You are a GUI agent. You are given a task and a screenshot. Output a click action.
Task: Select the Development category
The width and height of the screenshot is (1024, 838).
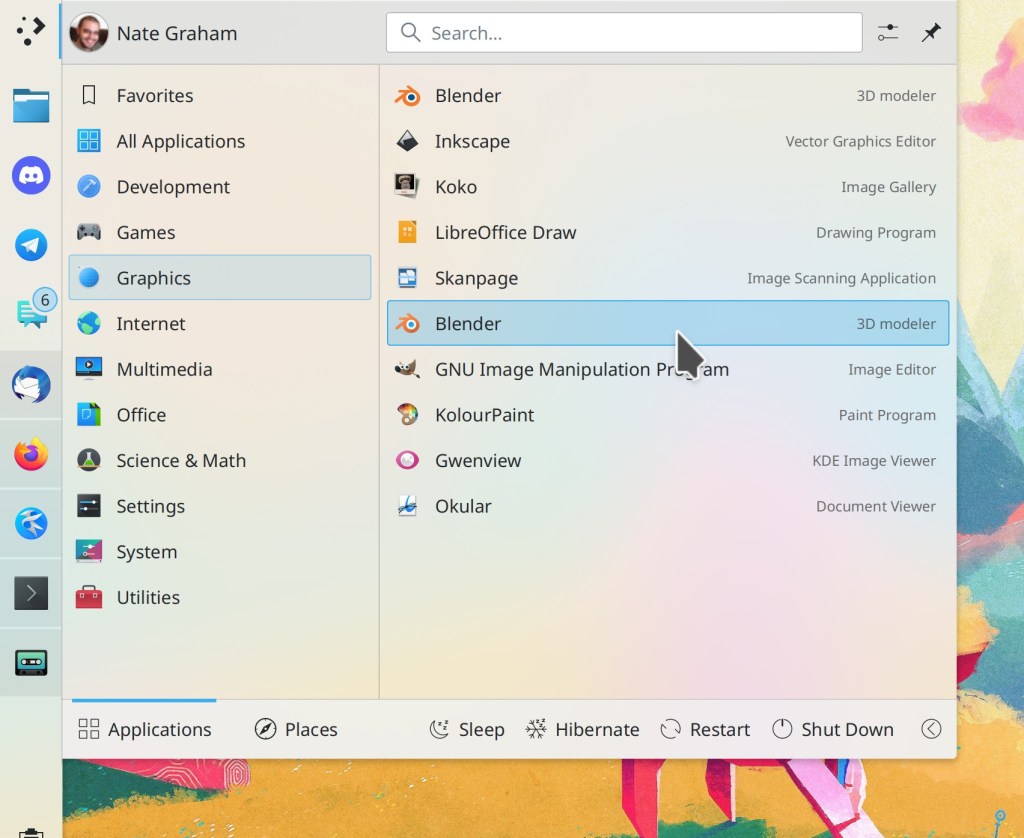[x=173, y=187]
